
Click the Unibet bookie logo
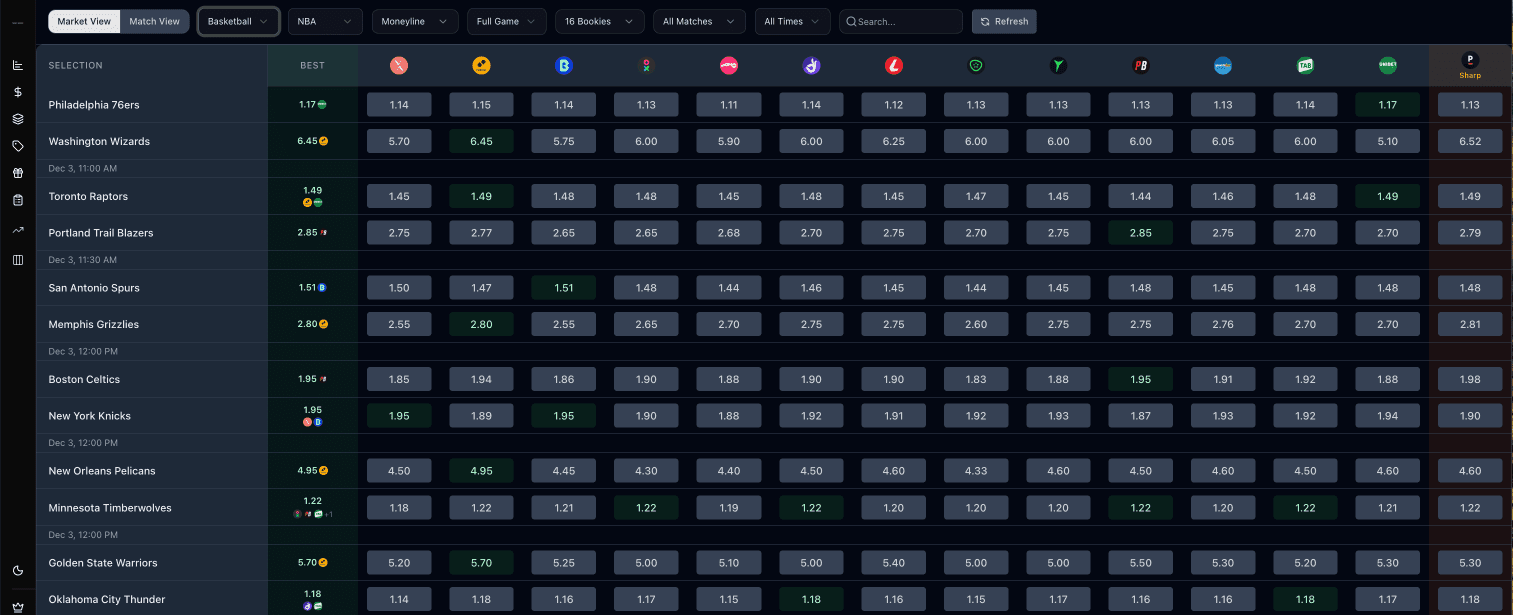(x=1387, y=66)
